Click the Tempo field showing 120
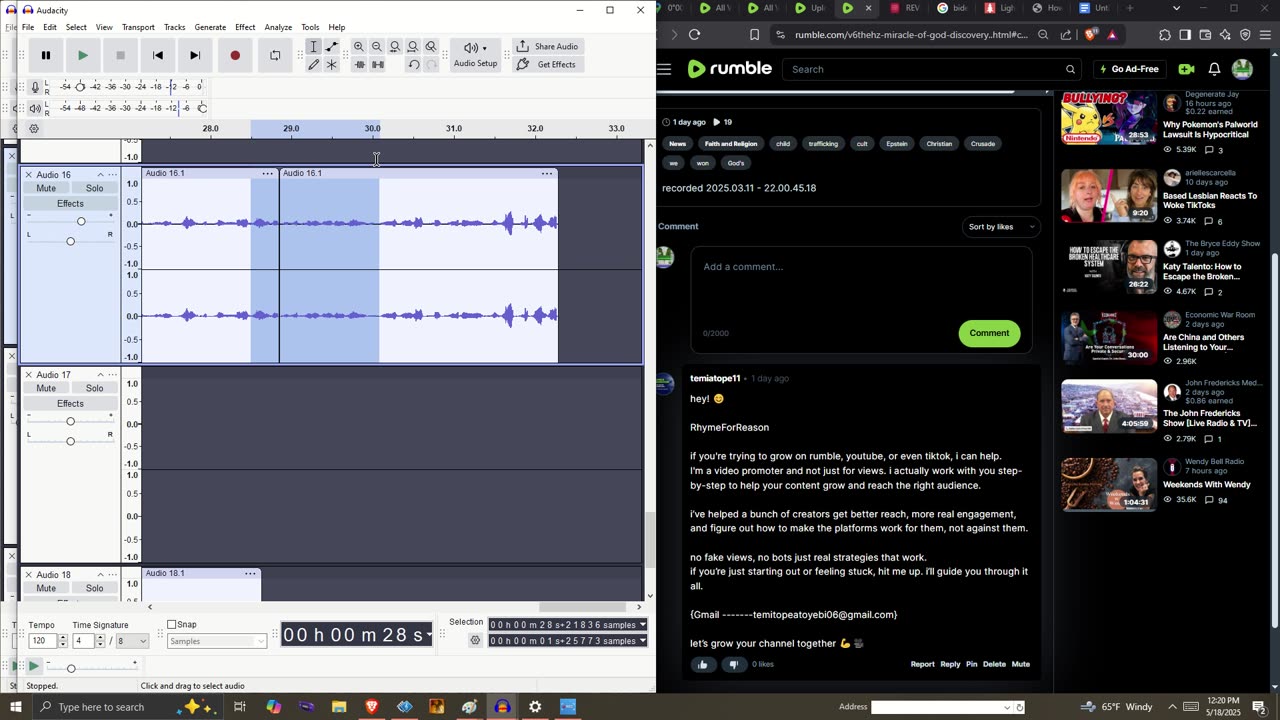 click(43, 641)
